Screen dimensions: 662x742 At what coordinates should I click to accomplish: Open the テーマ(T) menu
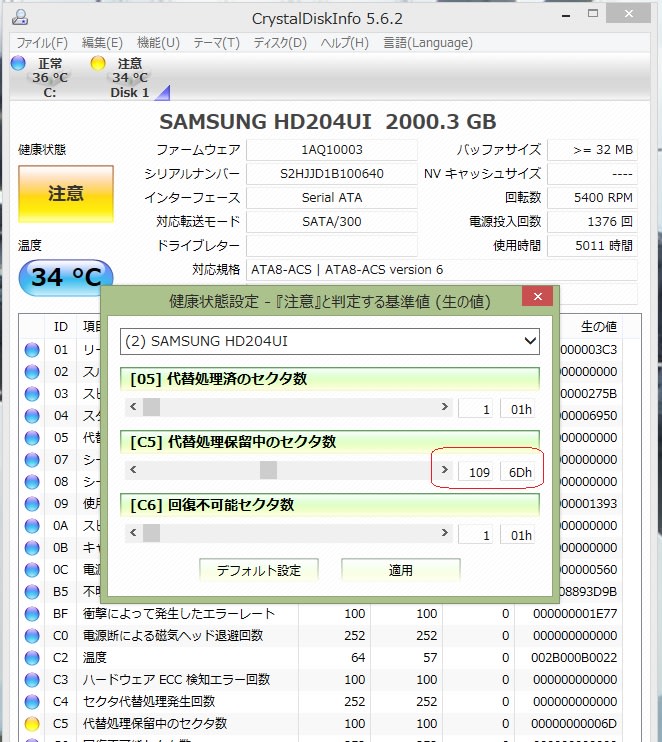216,43
